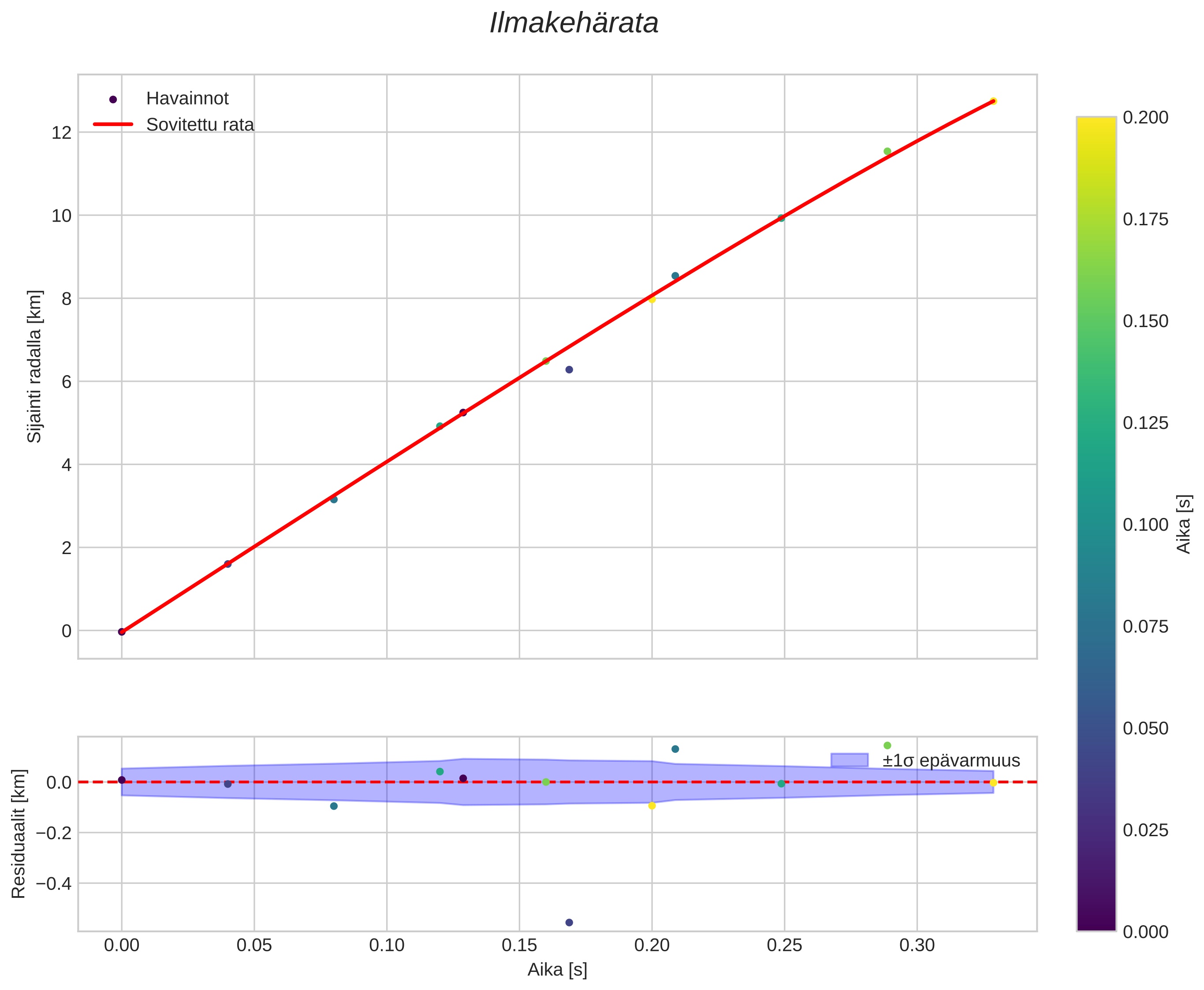This screenshot has height=990, width=1204.
Task: Click the Aika [s] x-axis label
Action: coord(557,969)
